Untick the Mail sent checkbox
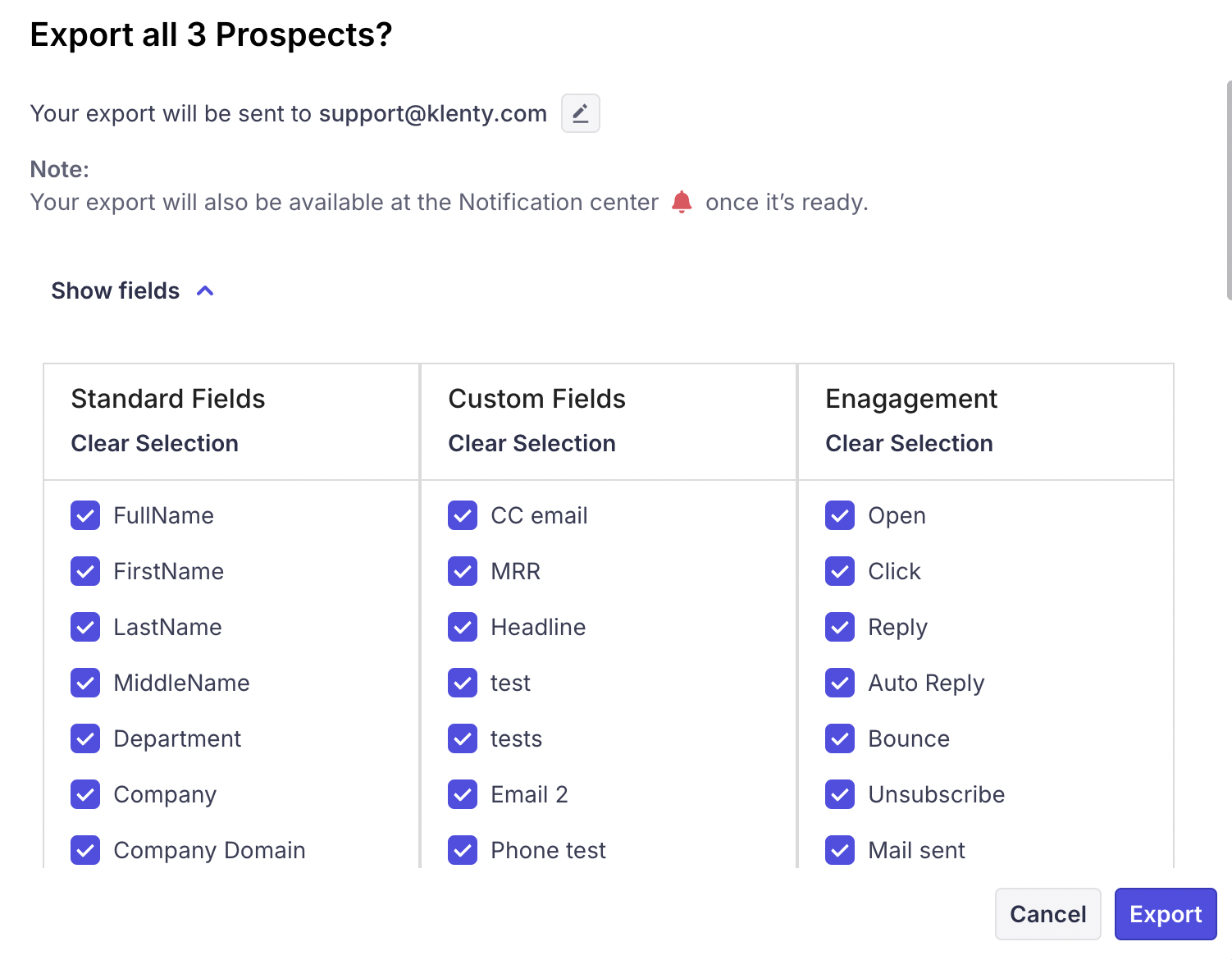 (x=840, y=850)
